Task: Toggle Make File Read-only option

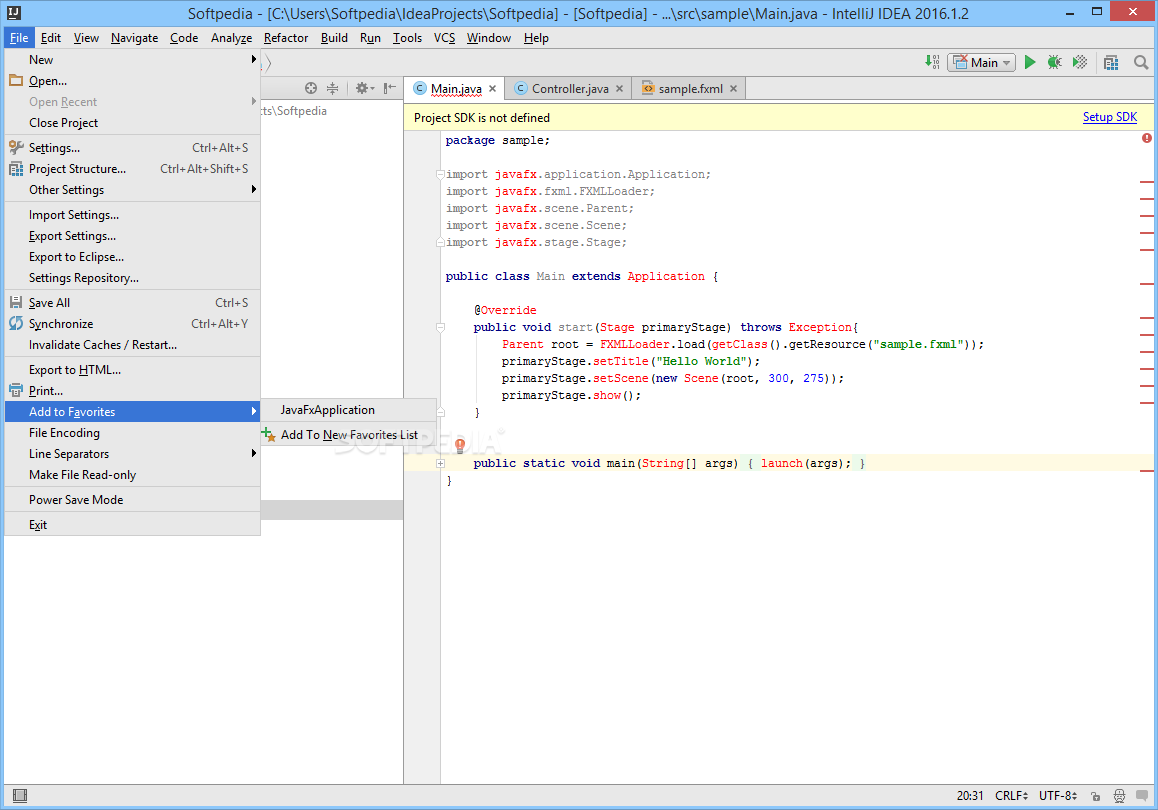Action: (133, 475)
